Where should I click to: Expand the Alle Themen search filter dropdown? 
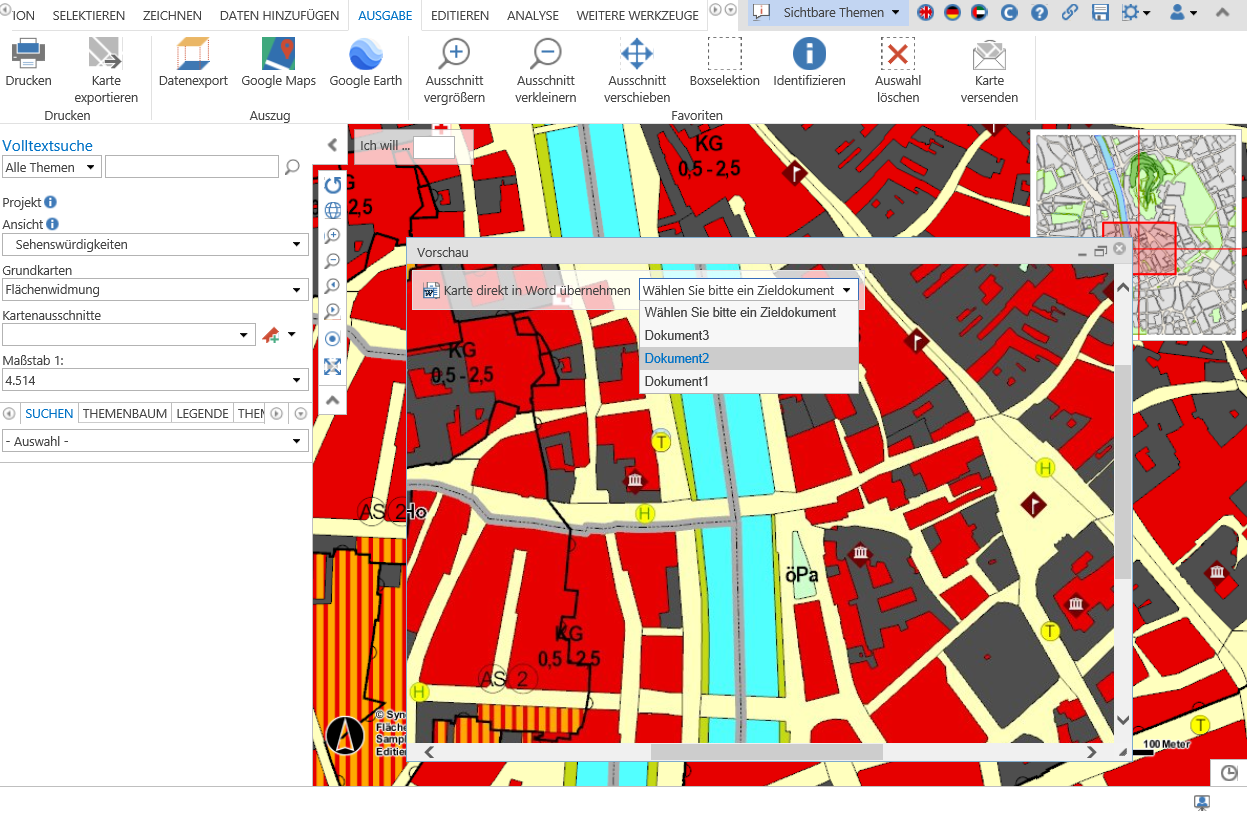[x=51, y=166]
